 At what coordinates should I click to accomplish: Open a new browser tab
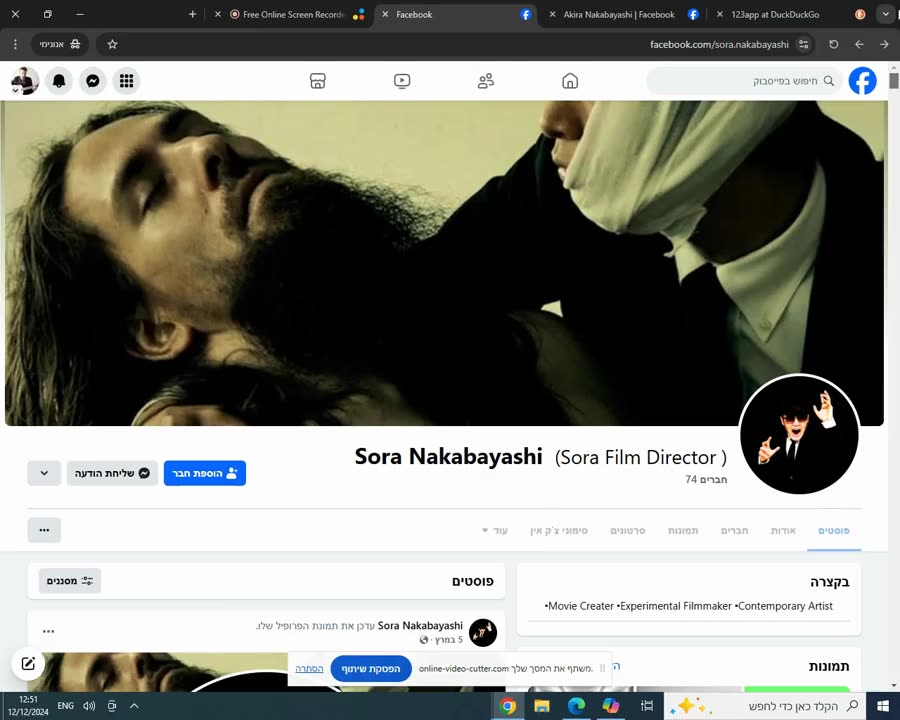click(x=192, y=14)
